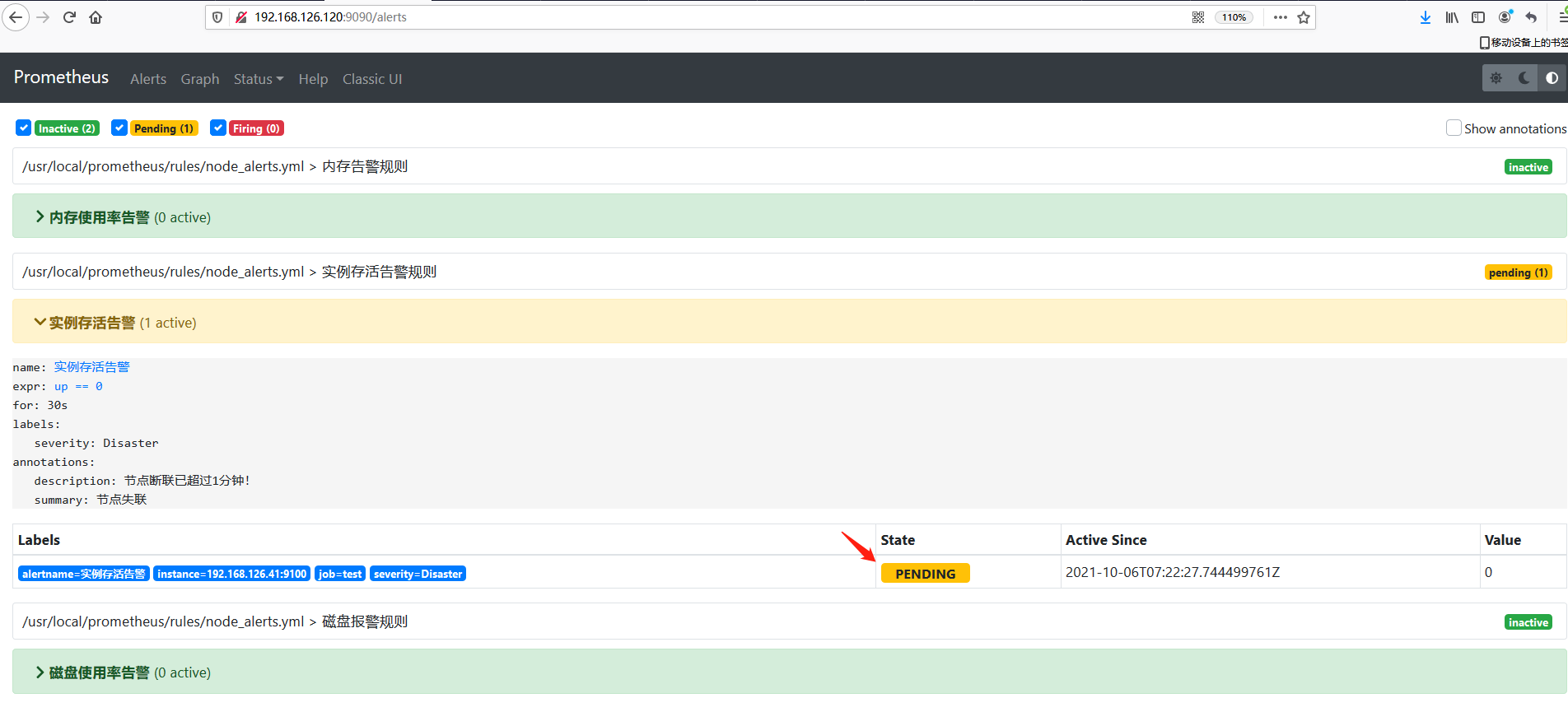This screenshot has height=726, width=1568.
Task: Click the green Inactive (2) badge label
Action: point(67,128)
